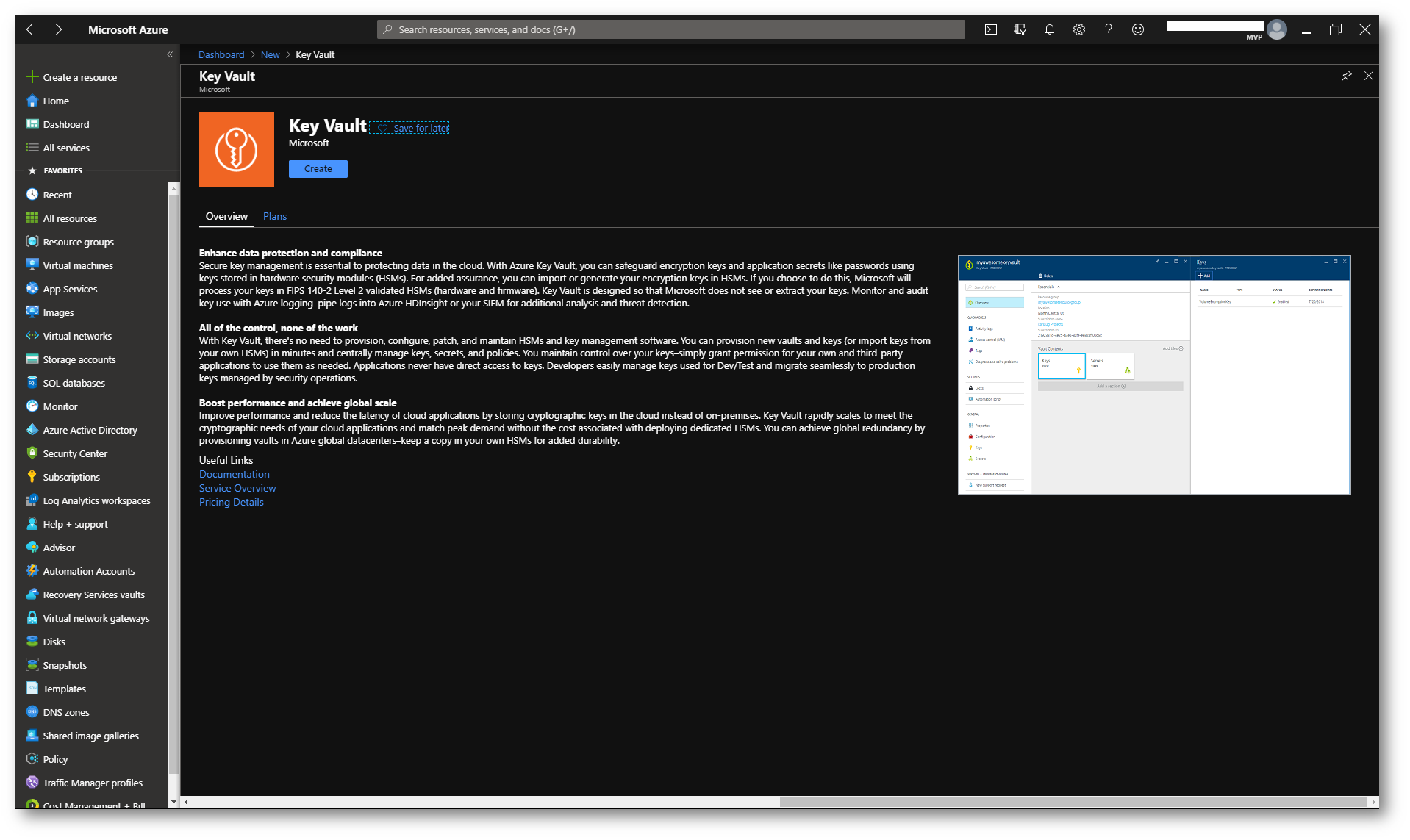This screenshot has height=840, width=1410.
Task: Click the All services list icon
Action: coord(32,148)
